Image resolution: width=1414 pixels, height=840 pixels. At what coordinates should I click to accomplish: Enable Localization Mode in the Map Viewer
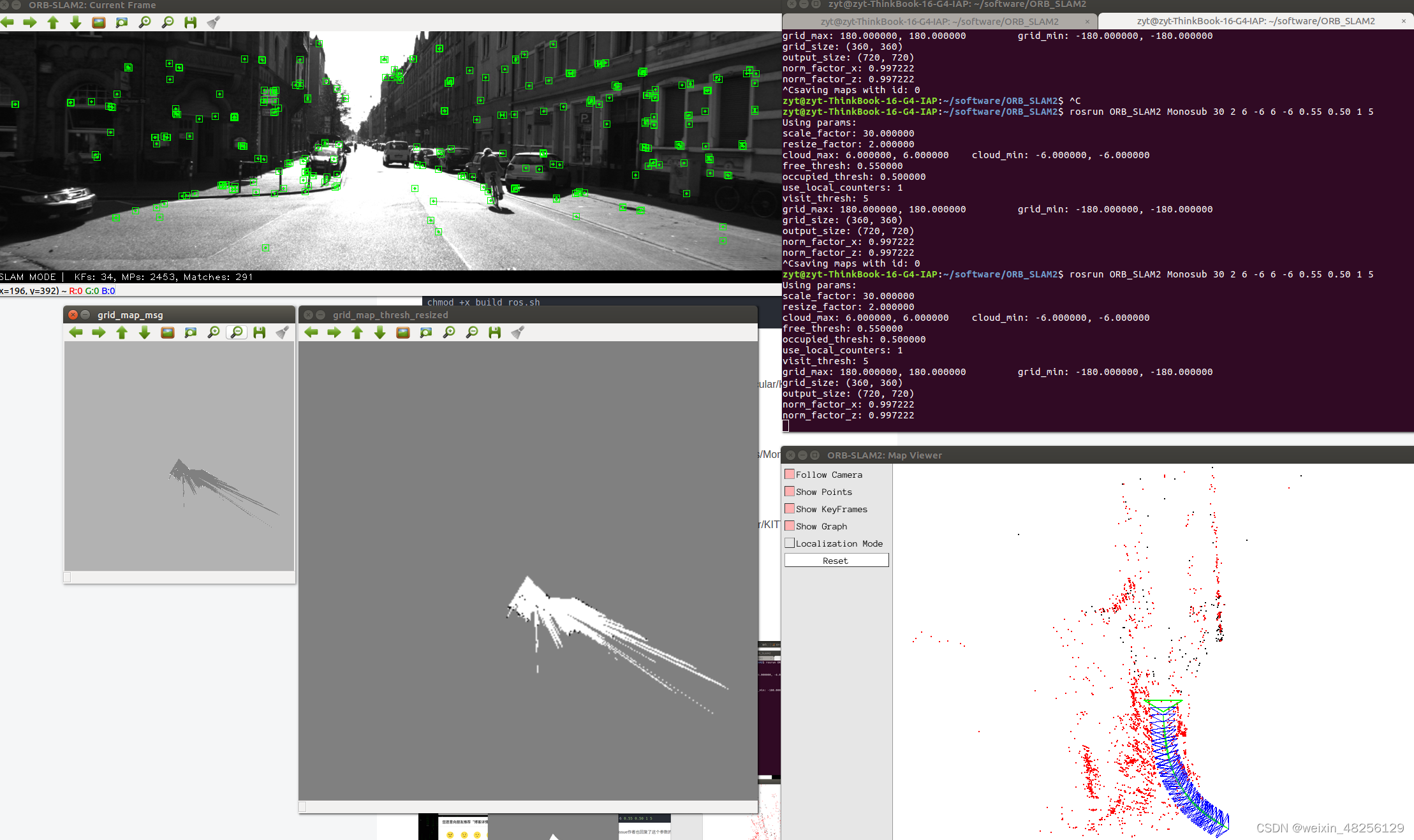point(790,543)
